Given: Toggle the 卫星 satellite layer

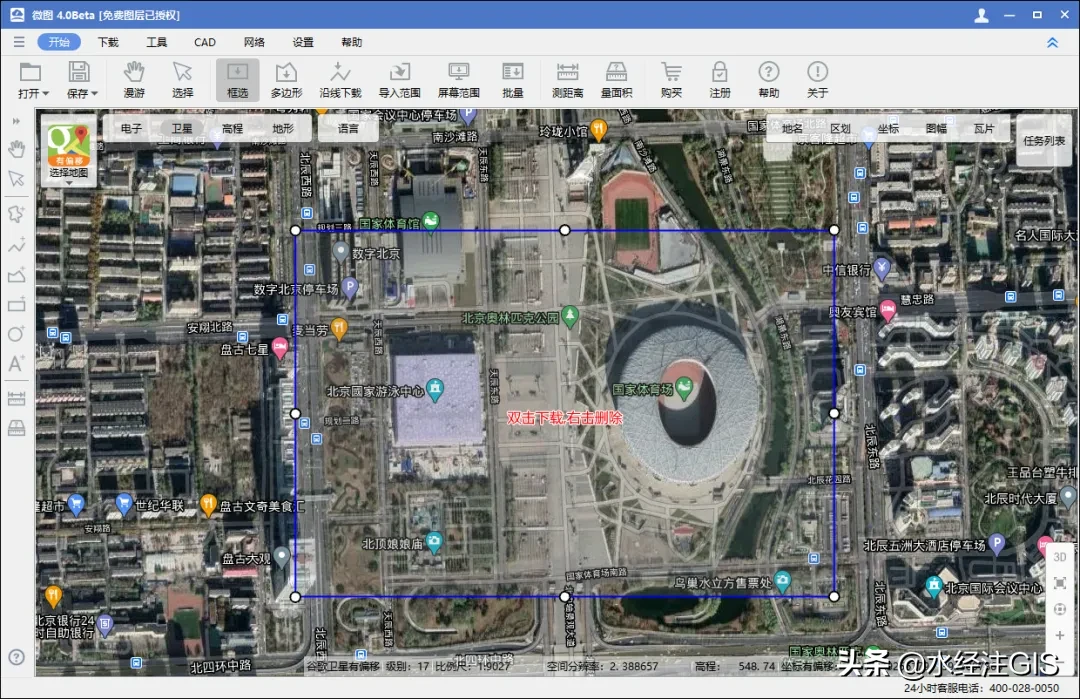Looking at the screenshot, I should click(x=182, y=129).
